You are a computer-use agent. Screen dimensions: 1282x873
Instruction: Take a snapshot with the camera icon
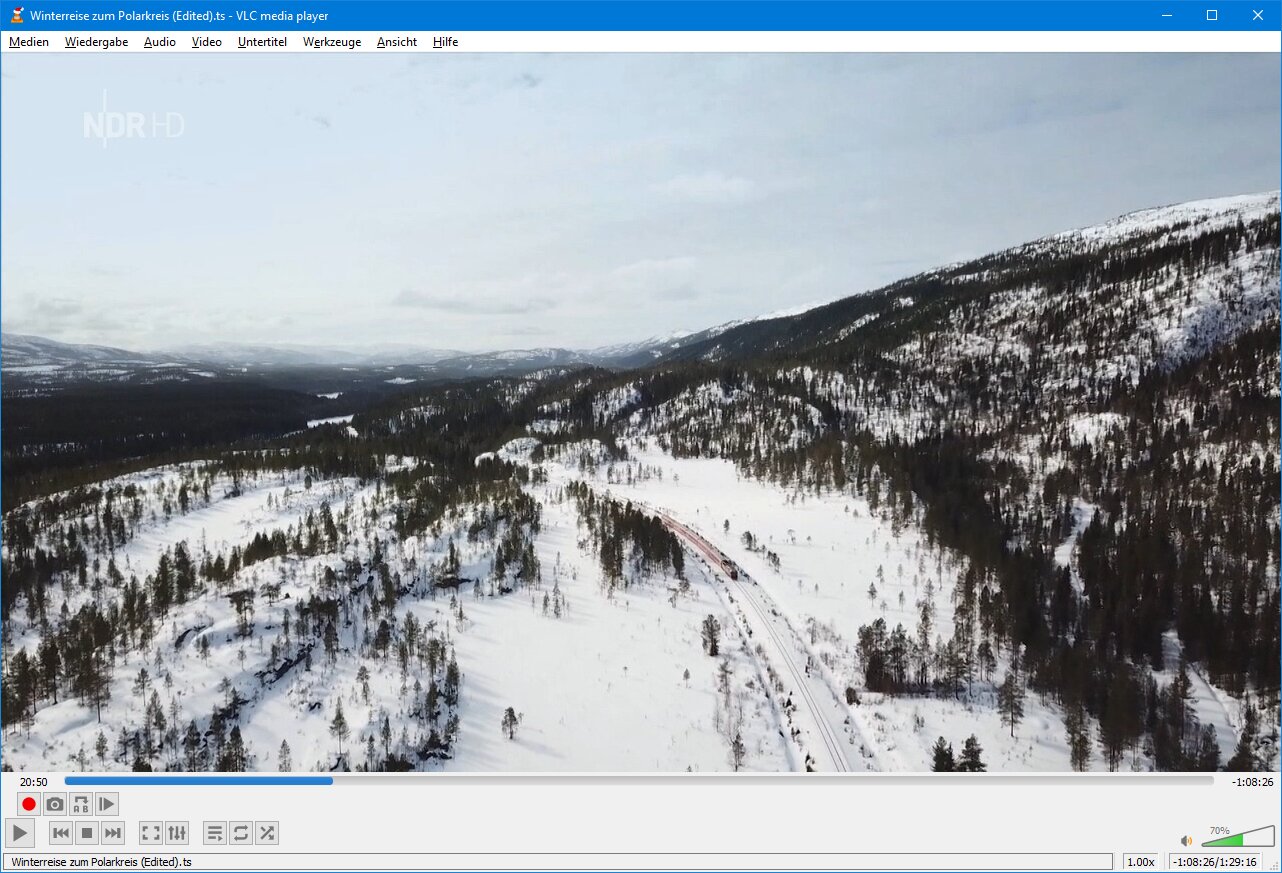click(55, 804)
